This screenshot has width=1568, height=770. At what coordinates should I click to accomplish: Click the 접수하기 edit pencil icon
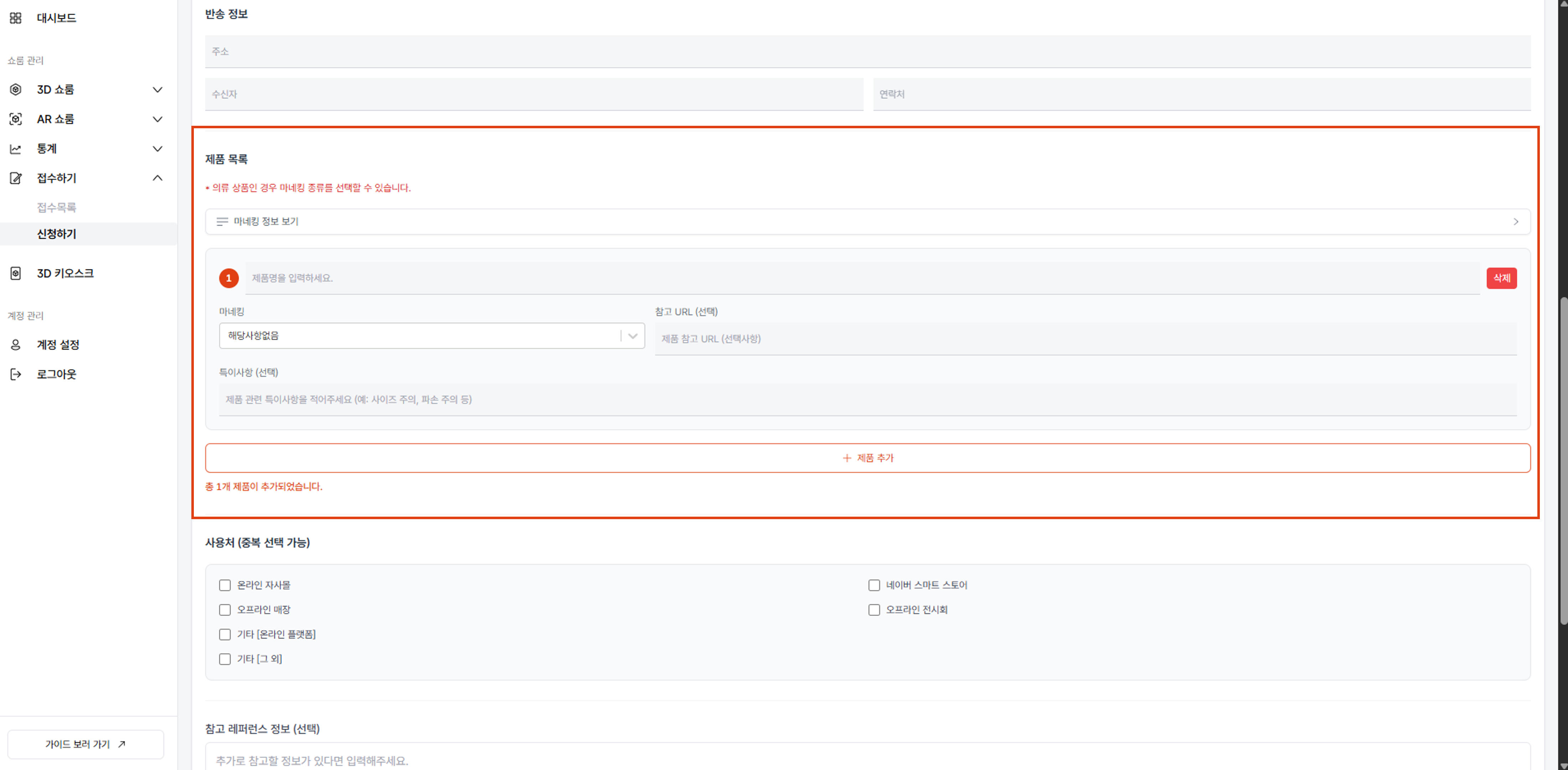click(16, 179)
